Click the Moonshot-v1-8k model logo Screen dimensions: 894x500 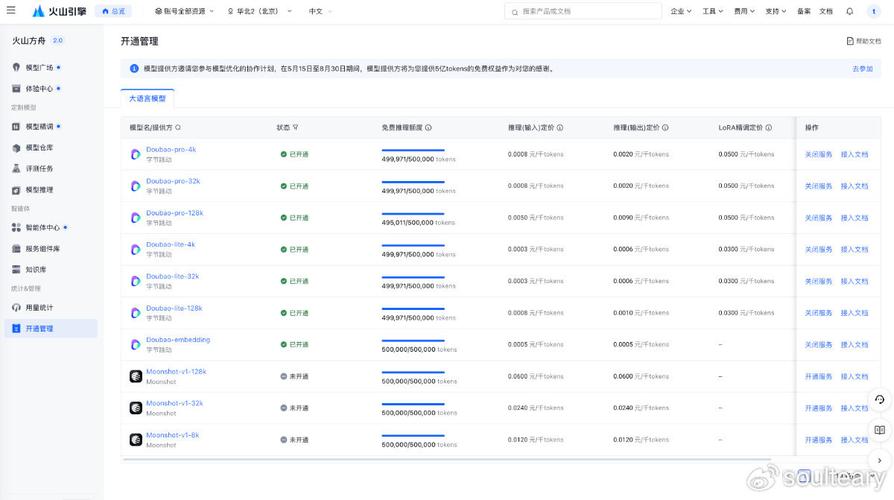(136, 440)
